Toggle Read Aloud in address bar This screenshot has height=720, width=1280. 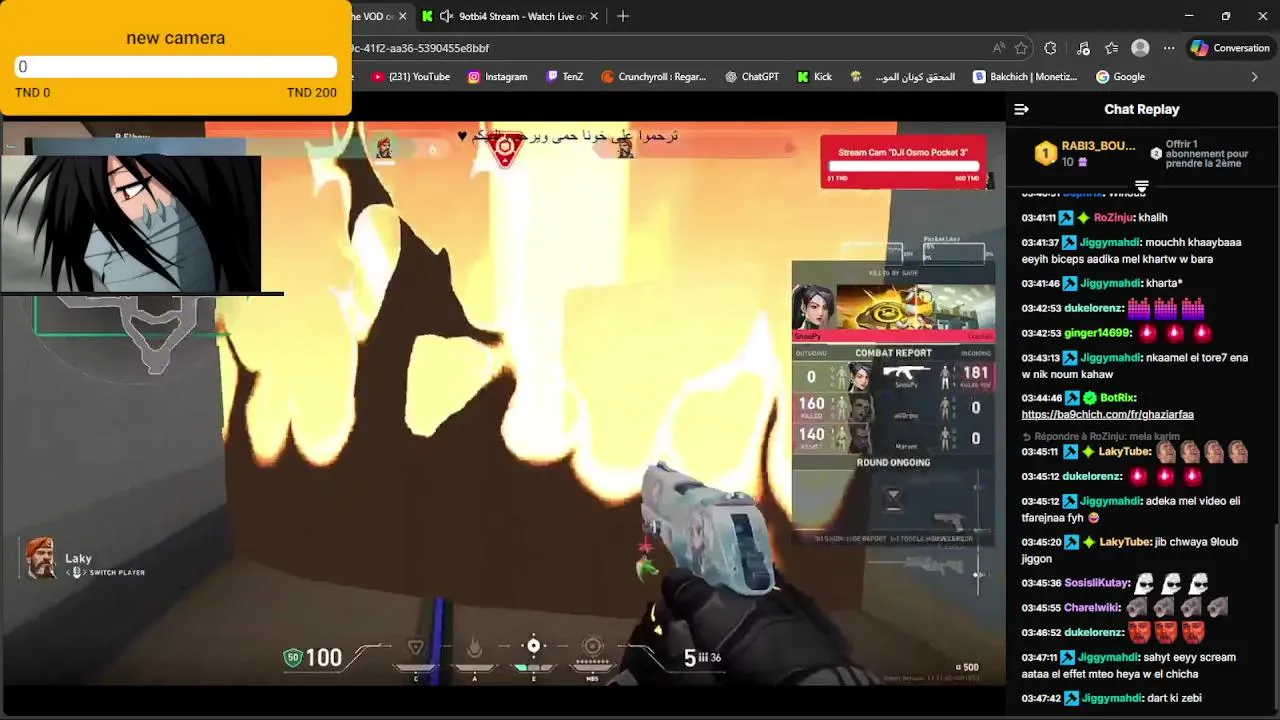tap(999, 48)
